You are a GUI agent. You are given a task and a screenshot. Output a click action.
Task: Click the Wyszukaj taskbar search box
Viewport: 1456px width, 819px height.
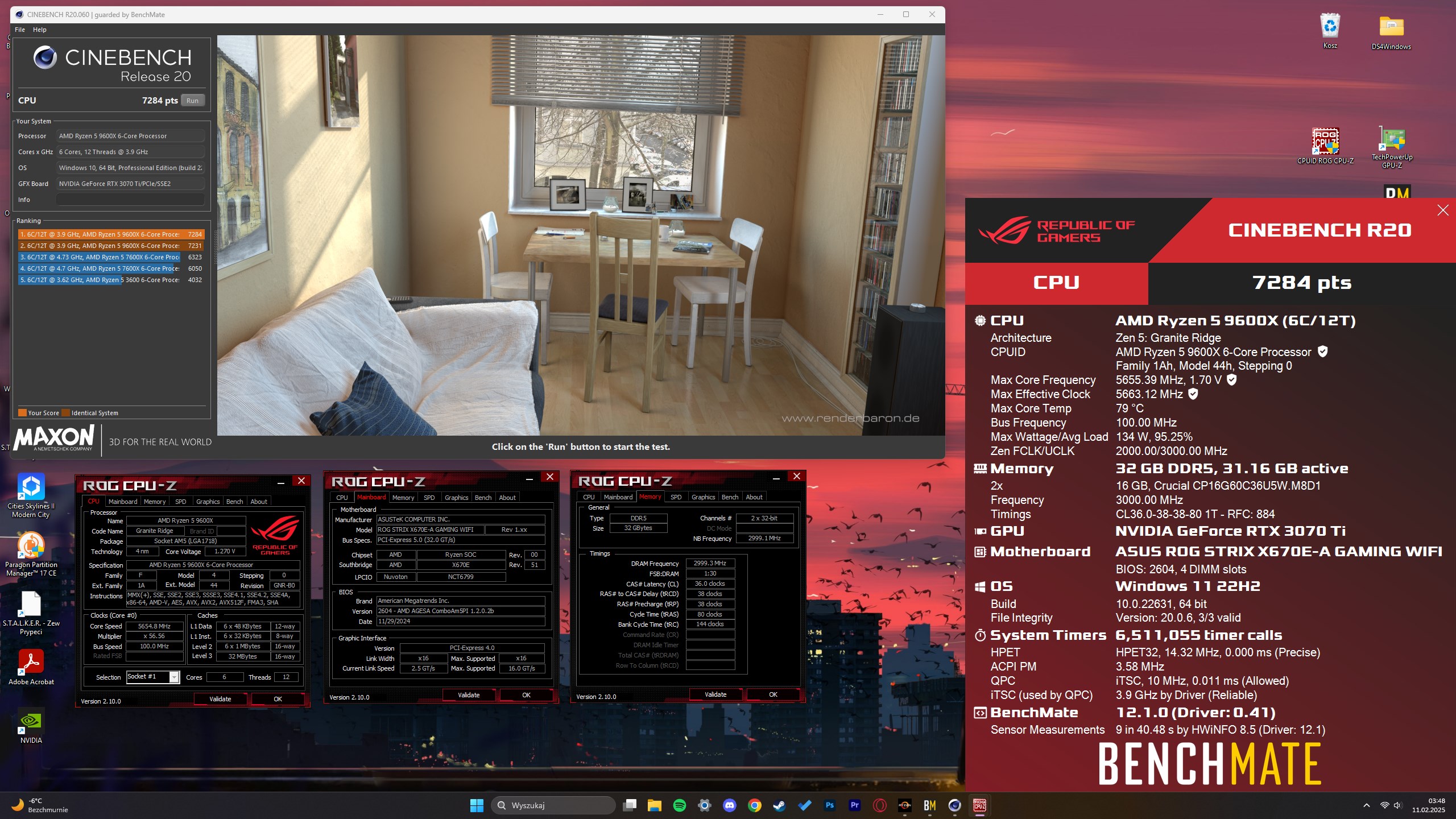tap(553, 805)
